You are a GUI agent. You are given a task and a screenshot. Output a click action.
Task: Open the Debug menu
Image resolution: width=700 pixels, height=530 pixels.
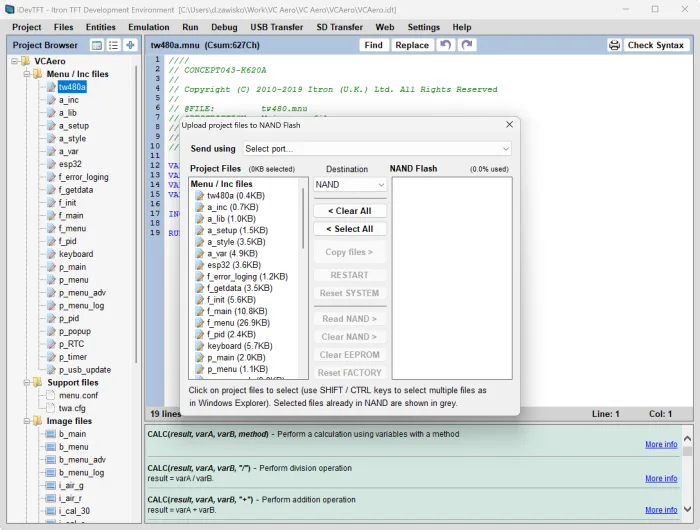tap(224, 27)
